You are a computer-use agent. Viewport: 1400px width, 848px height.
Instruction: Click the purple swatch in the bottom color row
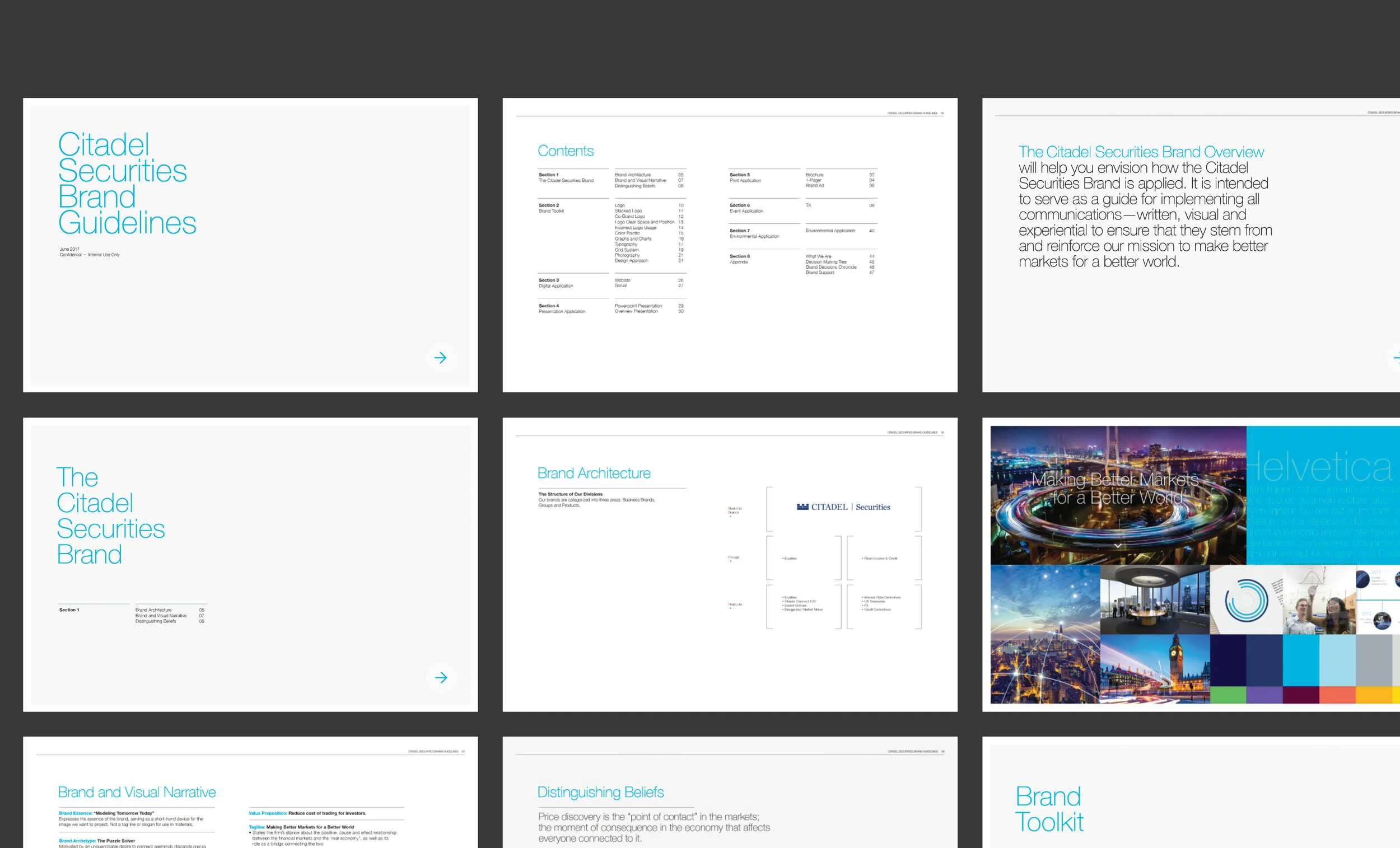(x=1264, y=695)
